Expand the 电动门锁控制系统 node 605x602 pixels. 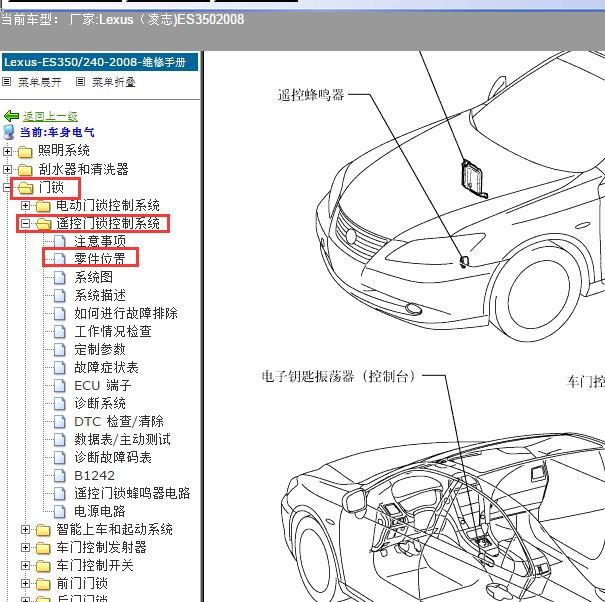pos(25,206)
